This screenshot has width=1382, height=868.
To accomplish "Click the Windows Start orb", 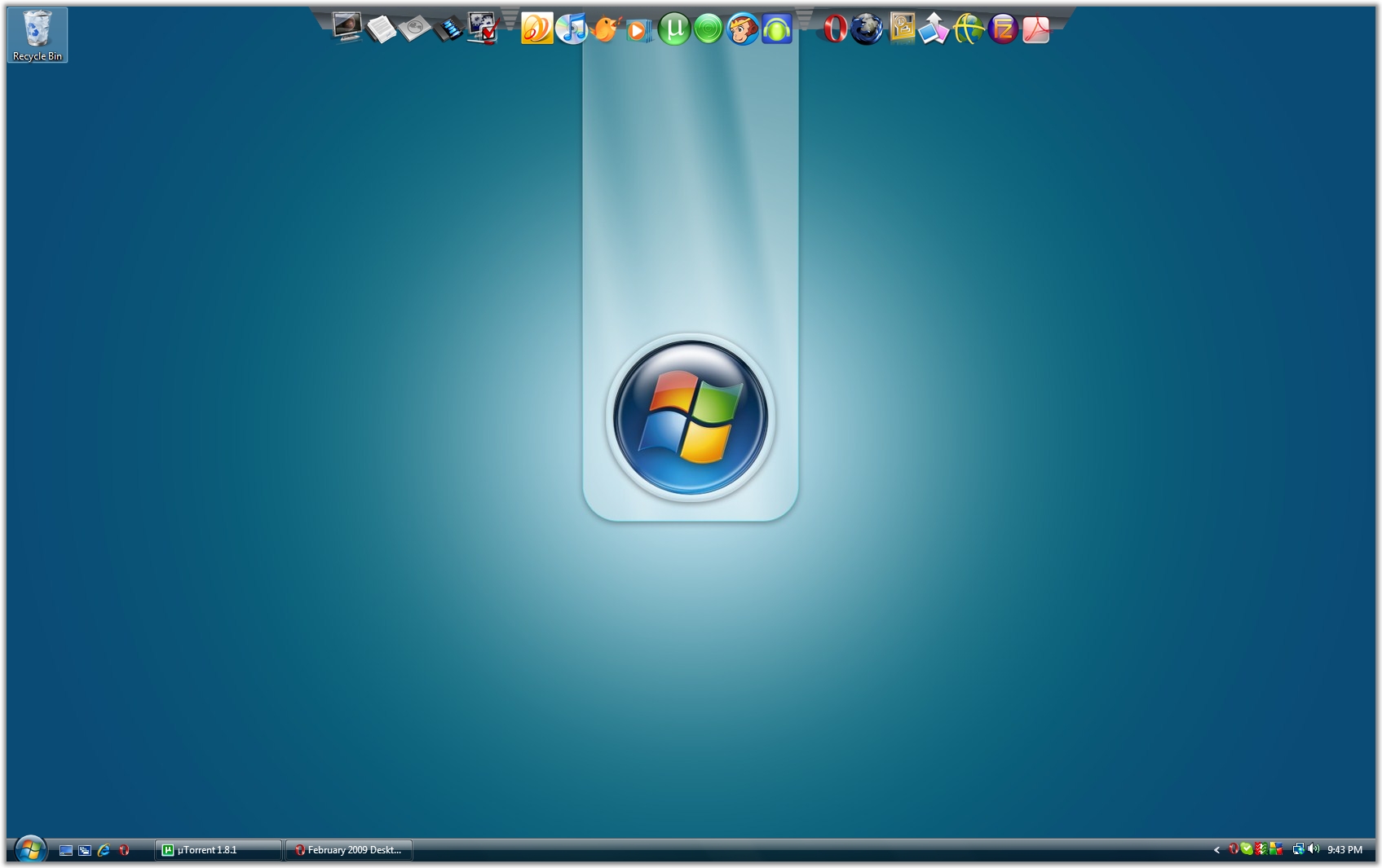I will [x=30, y=850].
